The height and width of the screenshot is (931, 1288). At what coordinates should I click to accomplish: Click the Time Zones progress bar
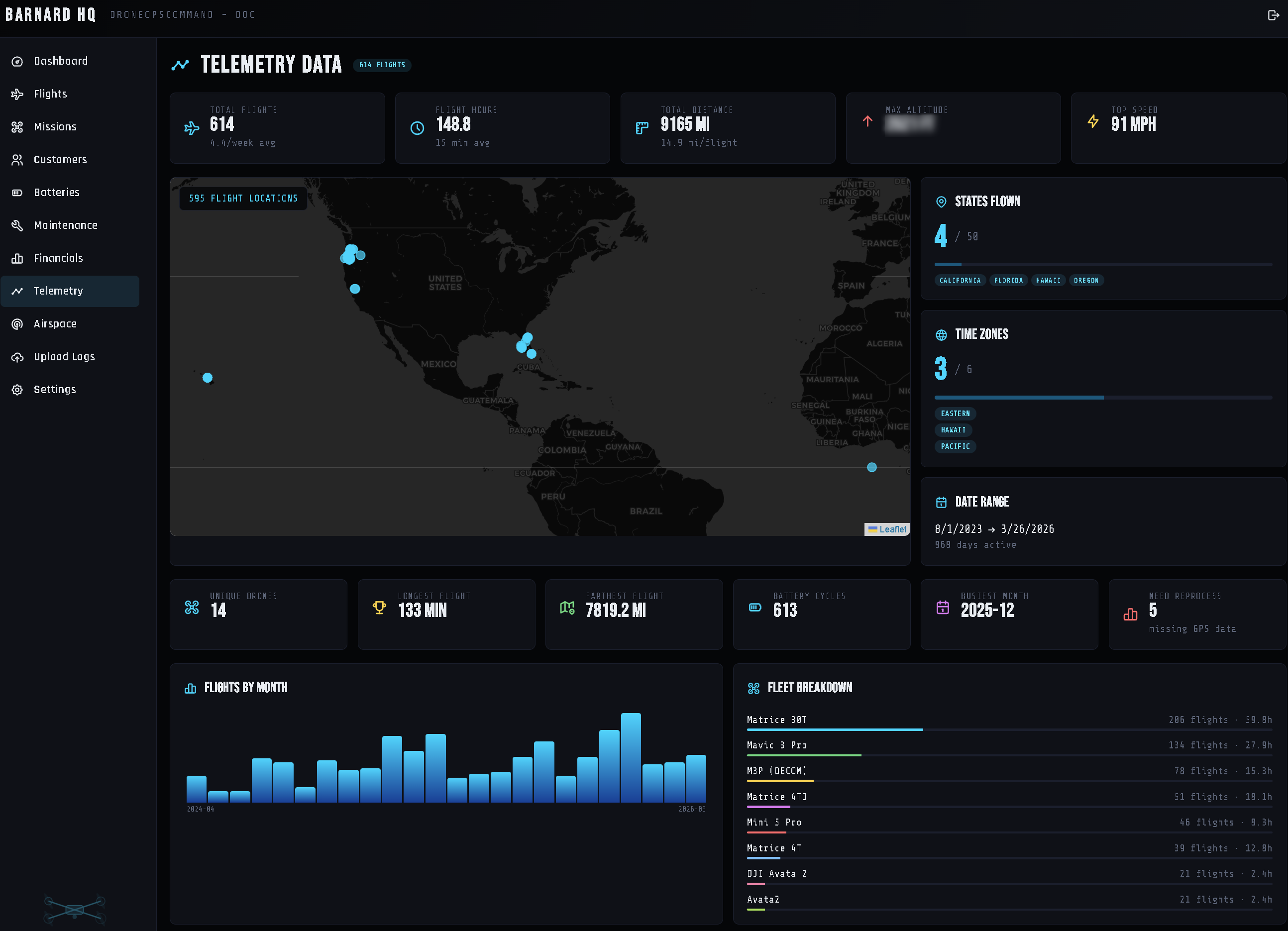1103,398
